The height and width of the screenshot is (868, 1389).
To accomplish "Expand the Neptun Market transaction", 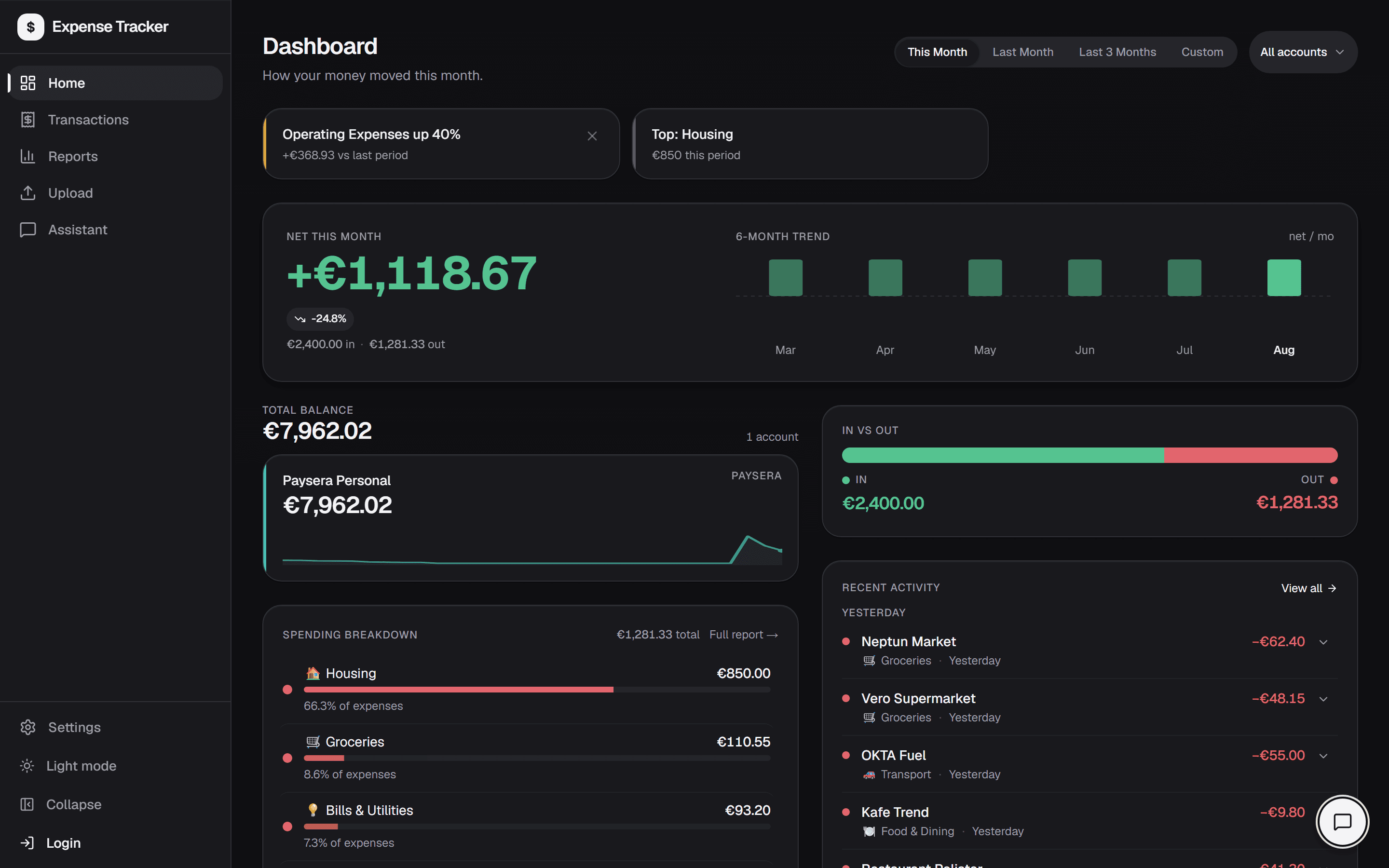I will [1323, 642].
